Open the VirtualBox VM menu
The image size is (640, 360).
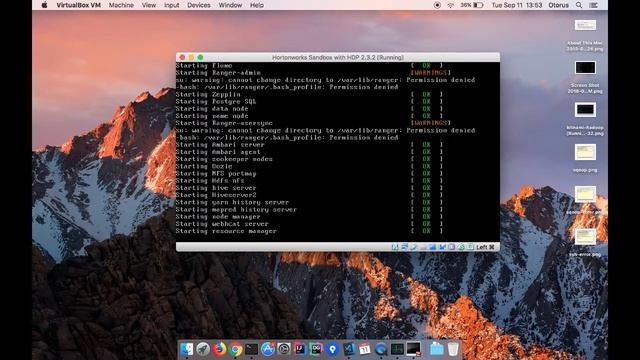[x=78, y=5]
